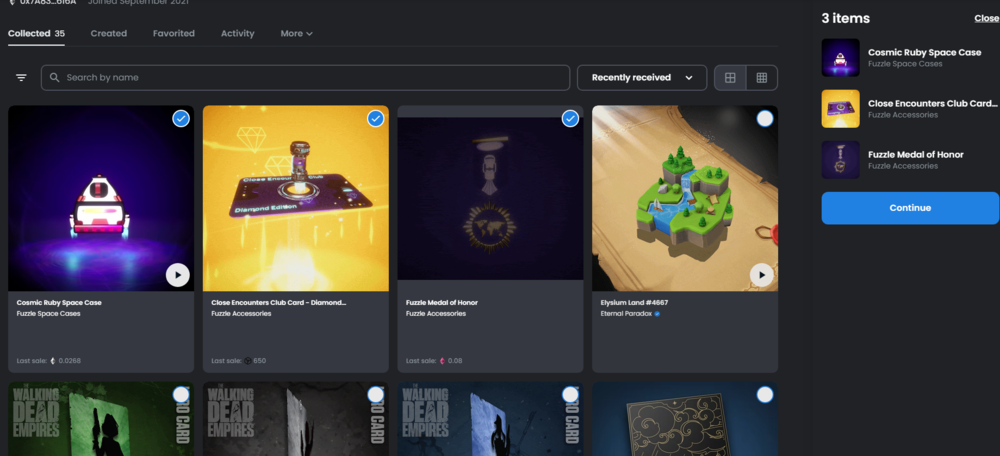Image resolution: width=1000 pixels, height=456 pixels.
Task: Open Eternal Paradox collection link
Action: (626, 314)
